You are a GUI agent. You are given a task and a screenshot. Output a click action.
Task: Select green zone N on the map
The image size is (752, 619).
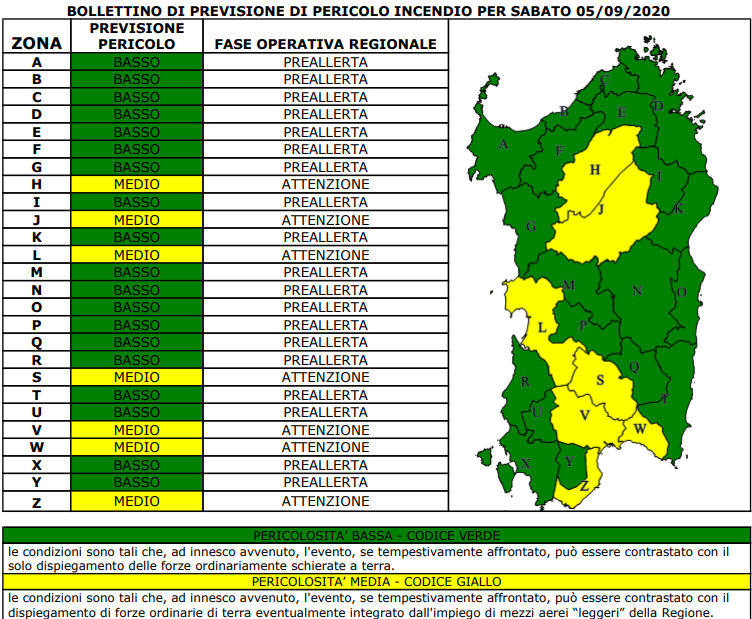coord(635,292)
